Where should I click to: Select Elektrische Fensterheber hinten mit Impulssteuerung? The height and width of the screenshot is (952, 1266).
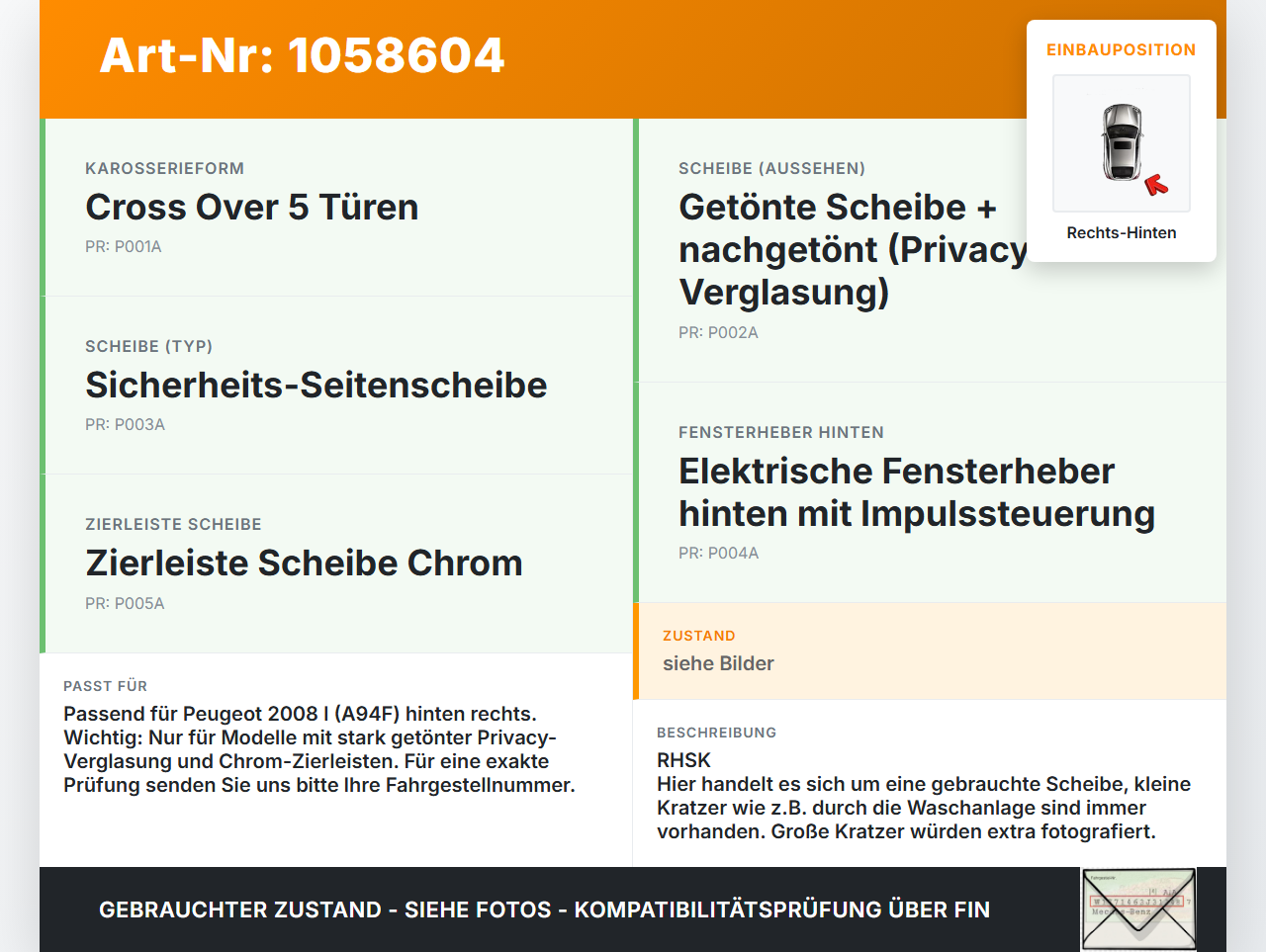(x=930, y=492)
